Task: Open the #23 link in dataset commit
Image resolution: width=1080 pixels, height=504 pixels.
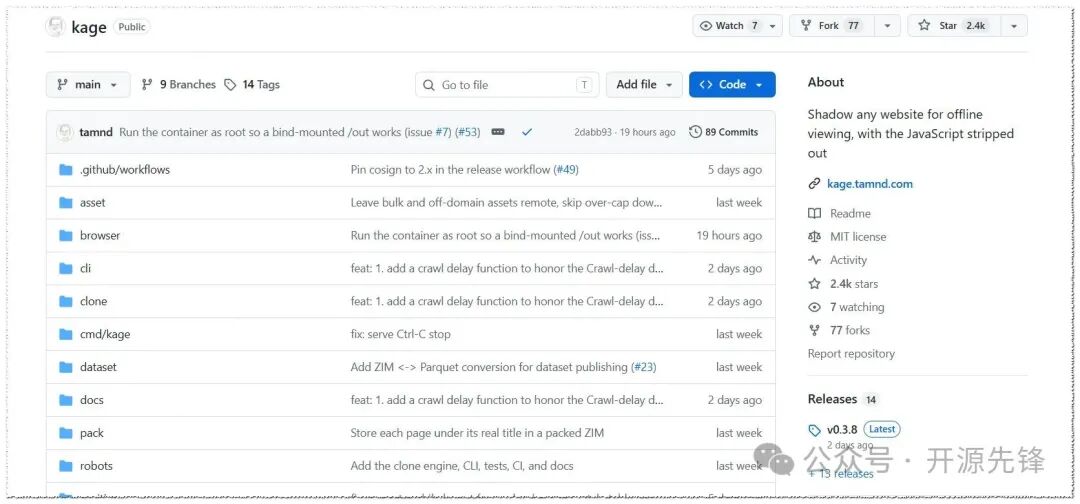Action: point(643,367)
